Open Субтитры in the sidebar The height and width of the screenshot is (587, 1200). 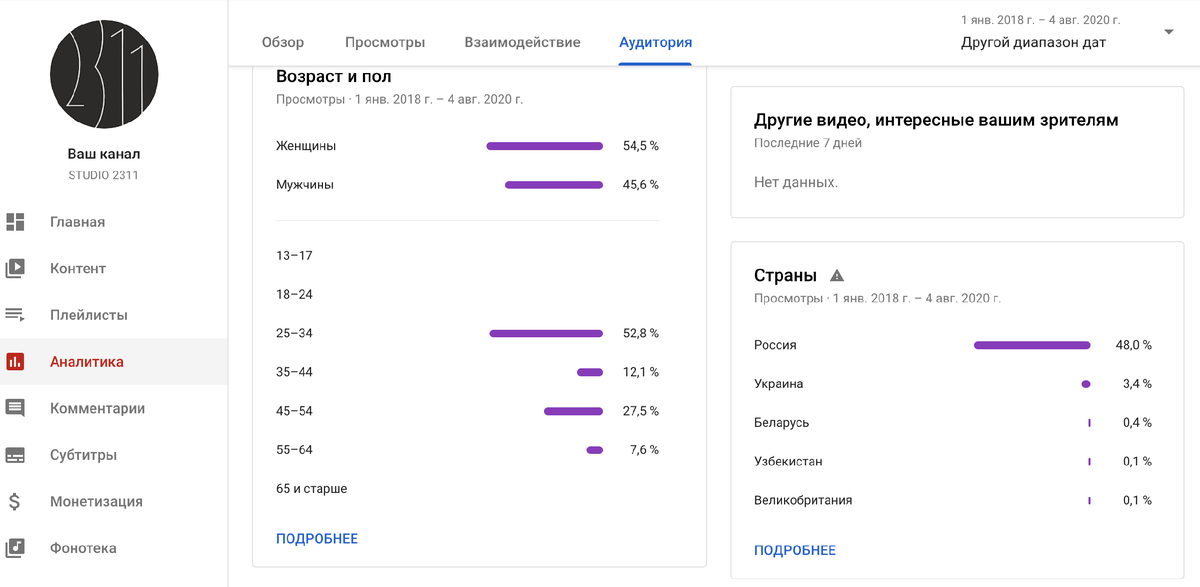pos(113,455)
